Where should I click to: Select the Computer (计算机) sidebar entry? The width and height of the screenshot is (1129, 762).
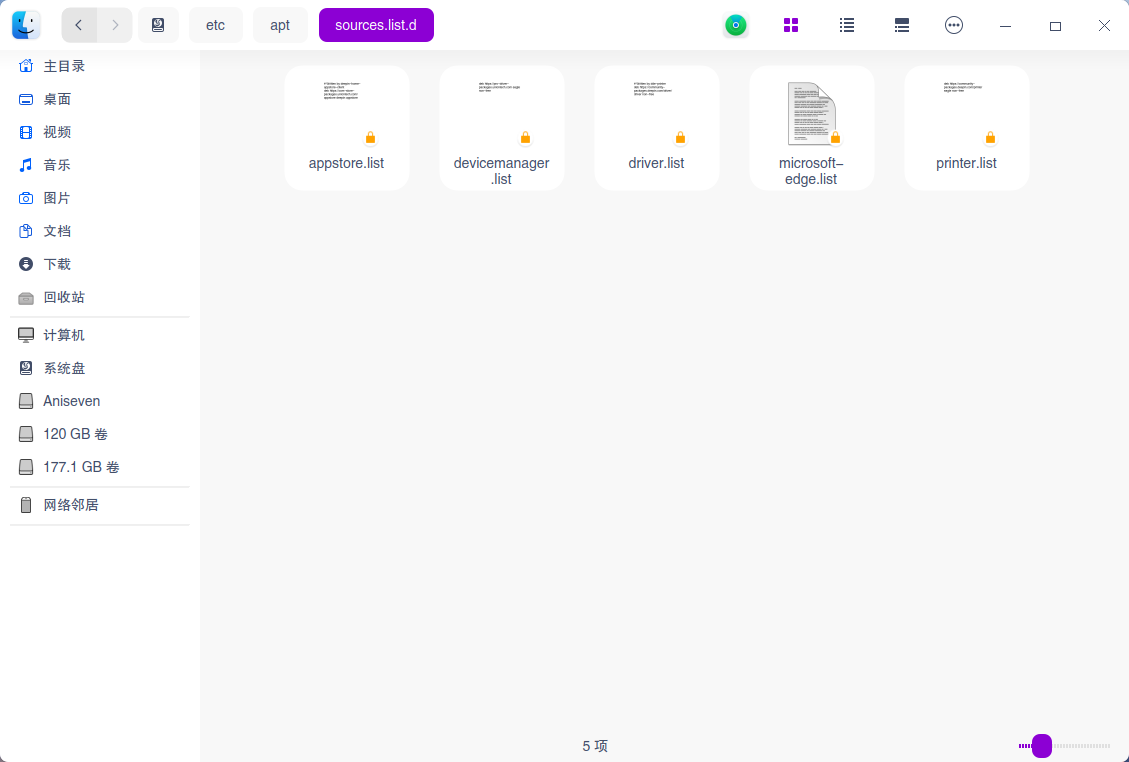(63, 334)
